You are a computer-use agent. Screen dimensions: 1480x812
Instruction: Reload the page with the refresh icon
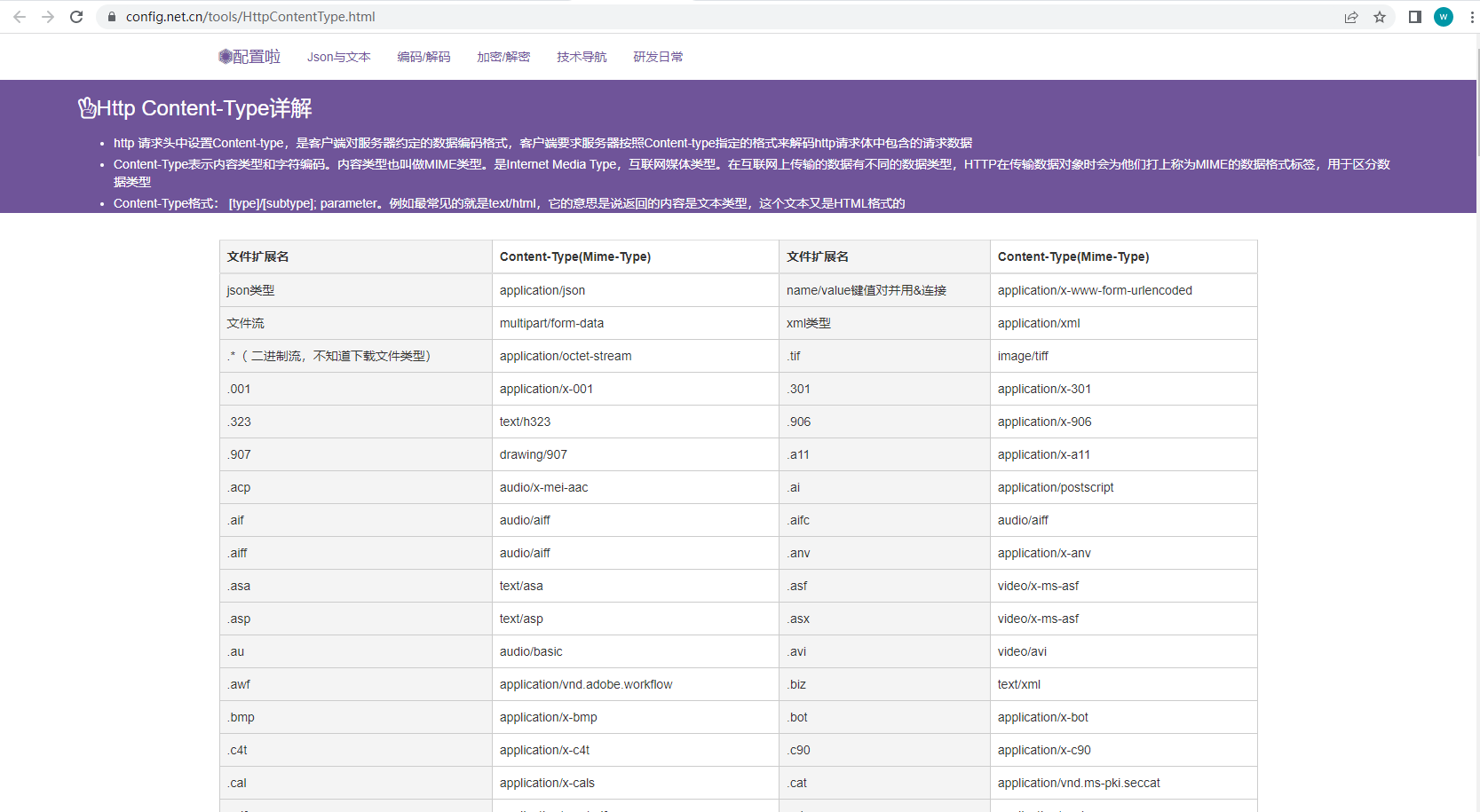click(x=76, y=16)
